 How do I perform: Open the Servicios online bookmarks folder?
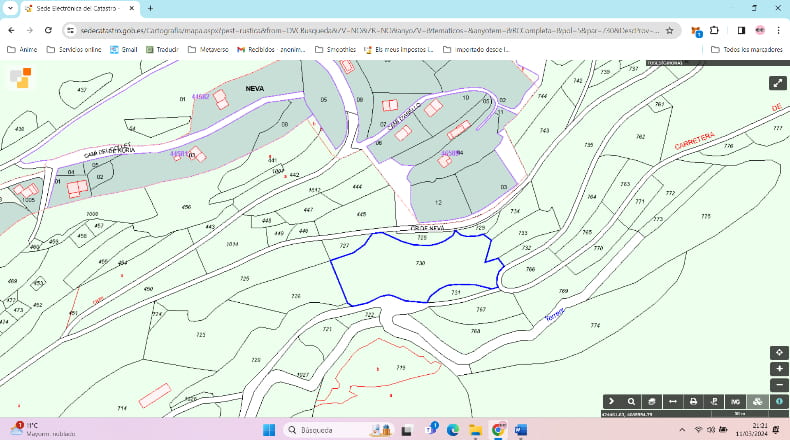point(74,49)
